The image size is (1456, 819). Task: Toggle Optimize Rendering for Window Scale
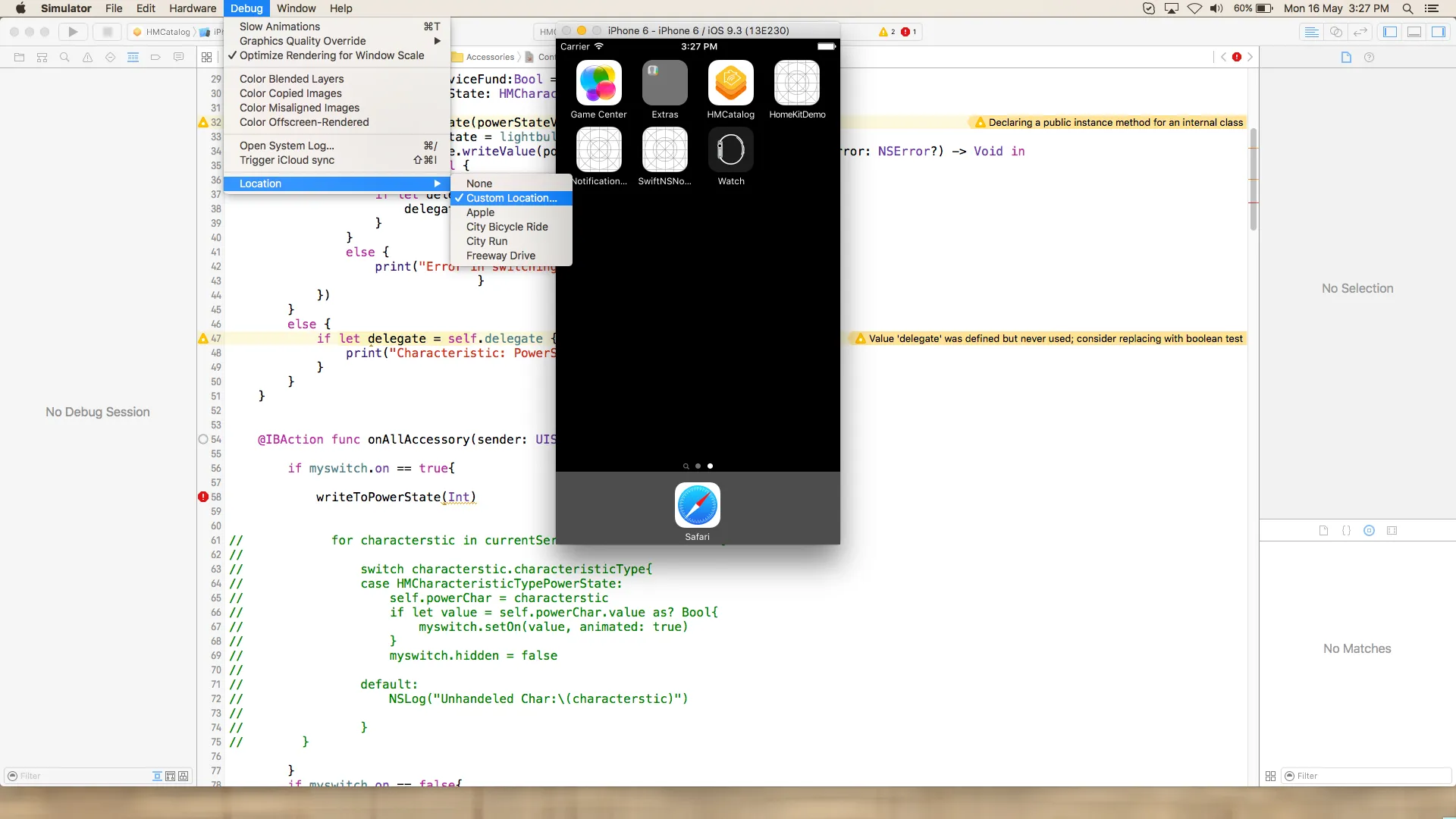click(x=331, y=55)
